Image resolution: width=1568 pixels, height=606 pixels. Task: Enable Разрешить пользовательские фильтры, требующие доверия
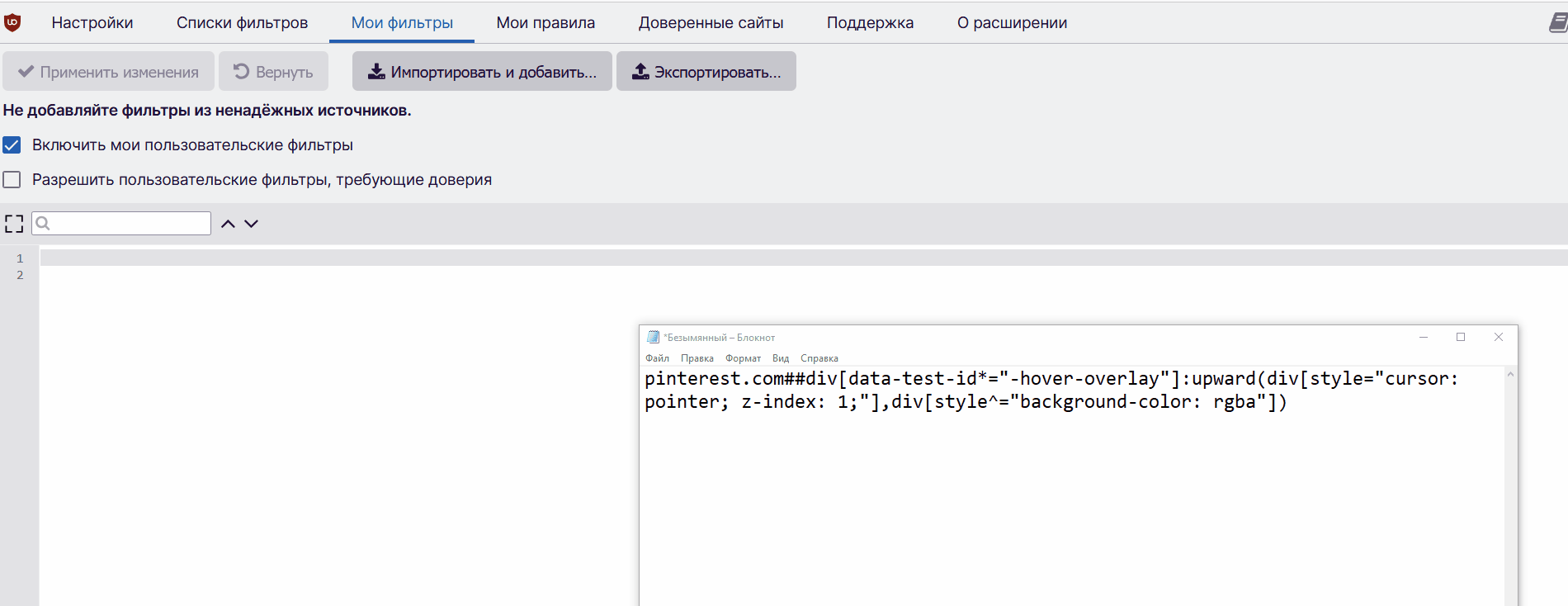tap(12, 180)
